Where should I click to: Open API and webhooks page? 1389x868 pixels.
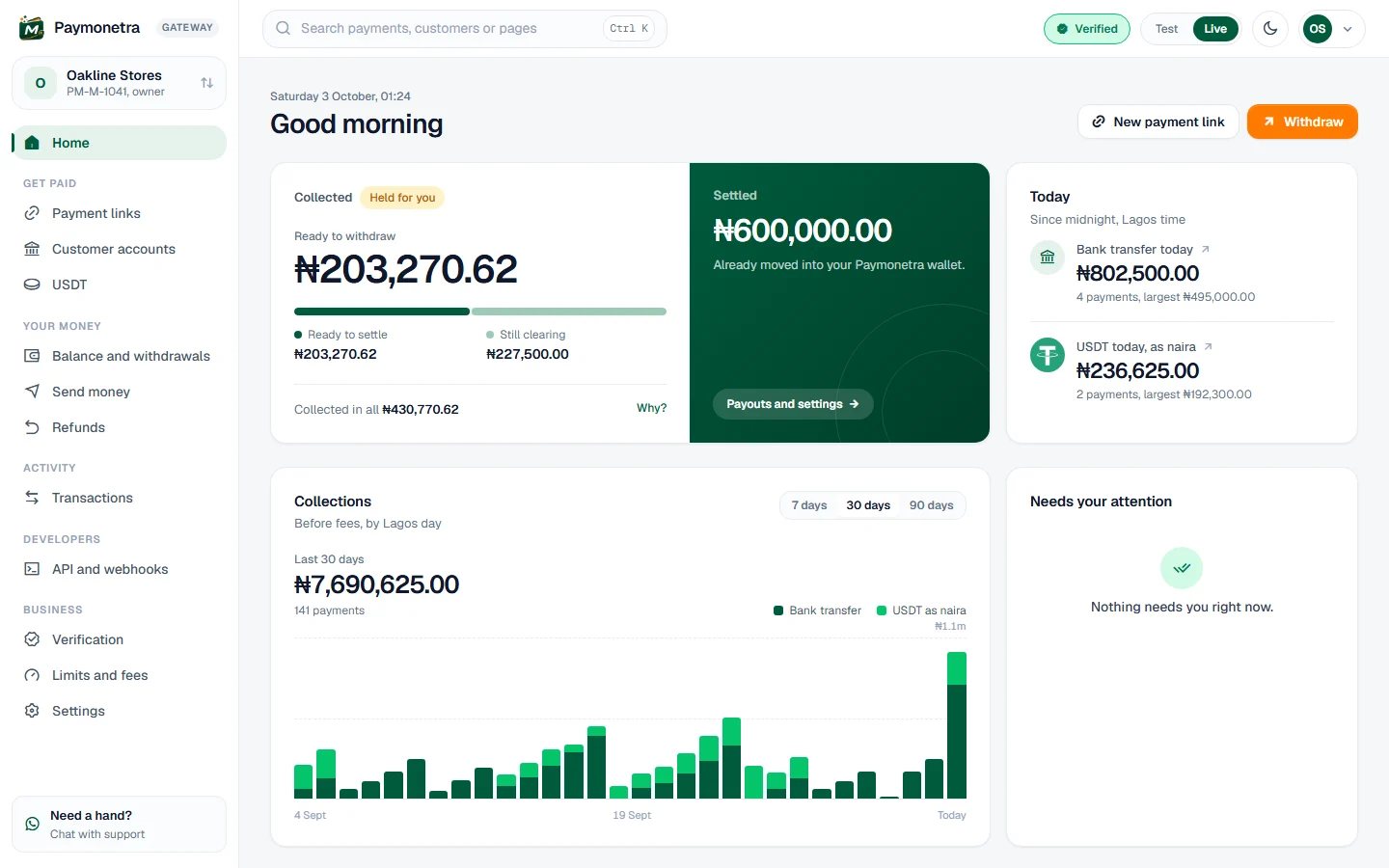(120, 569)
